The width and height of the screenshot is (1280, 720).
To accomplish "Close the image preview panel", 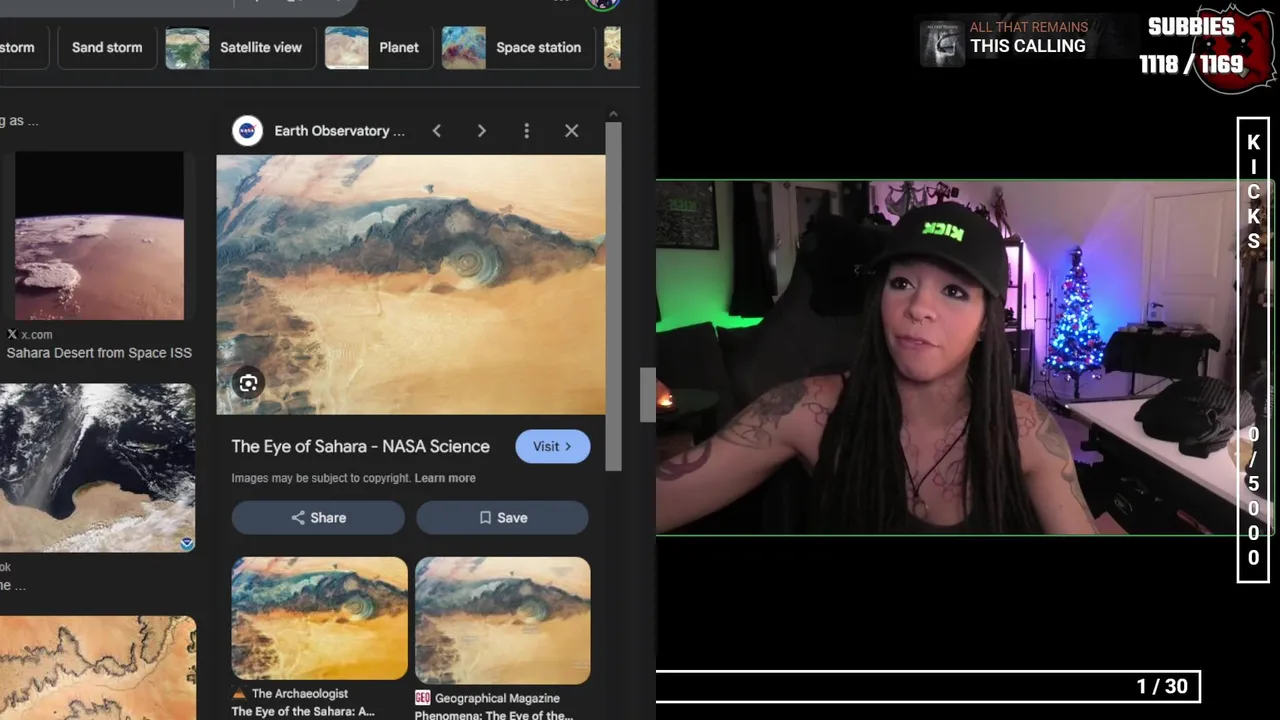I will [x=571, y=131].
